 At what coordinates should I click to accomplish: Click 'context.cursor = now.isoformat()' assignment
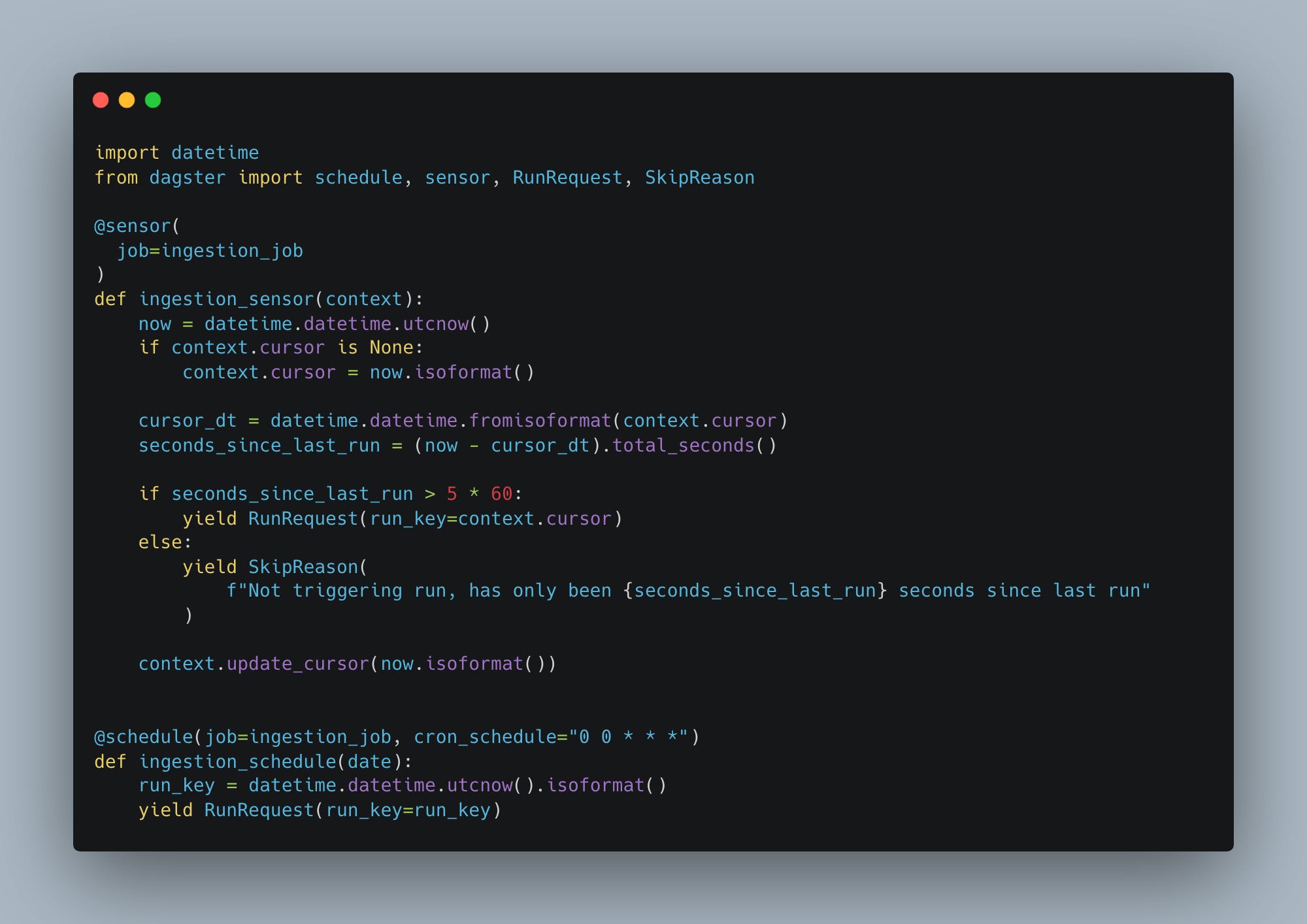(359, 372)
